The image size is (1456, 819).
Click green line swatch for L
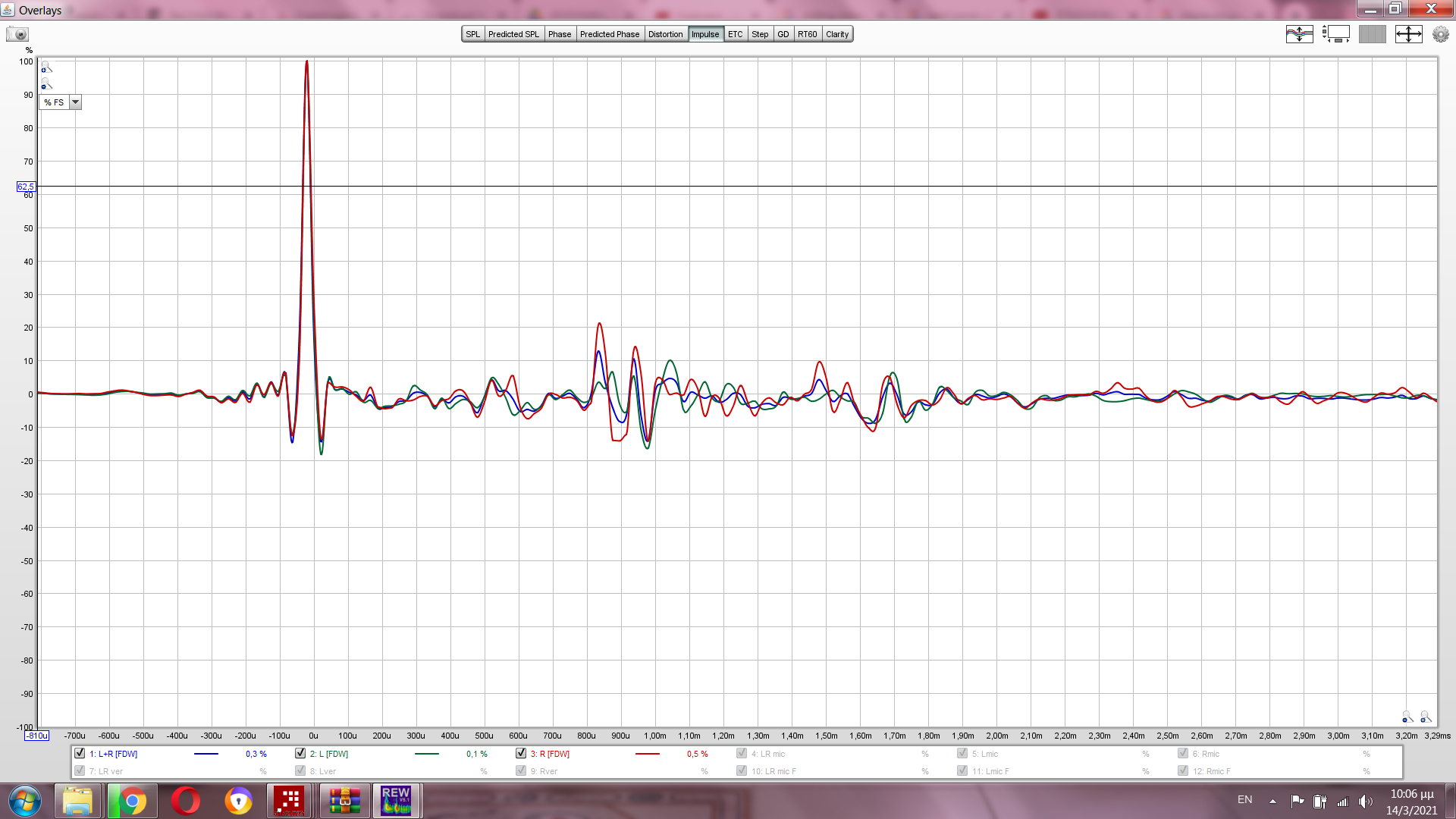pyautogui.click(x=427, y=754)
